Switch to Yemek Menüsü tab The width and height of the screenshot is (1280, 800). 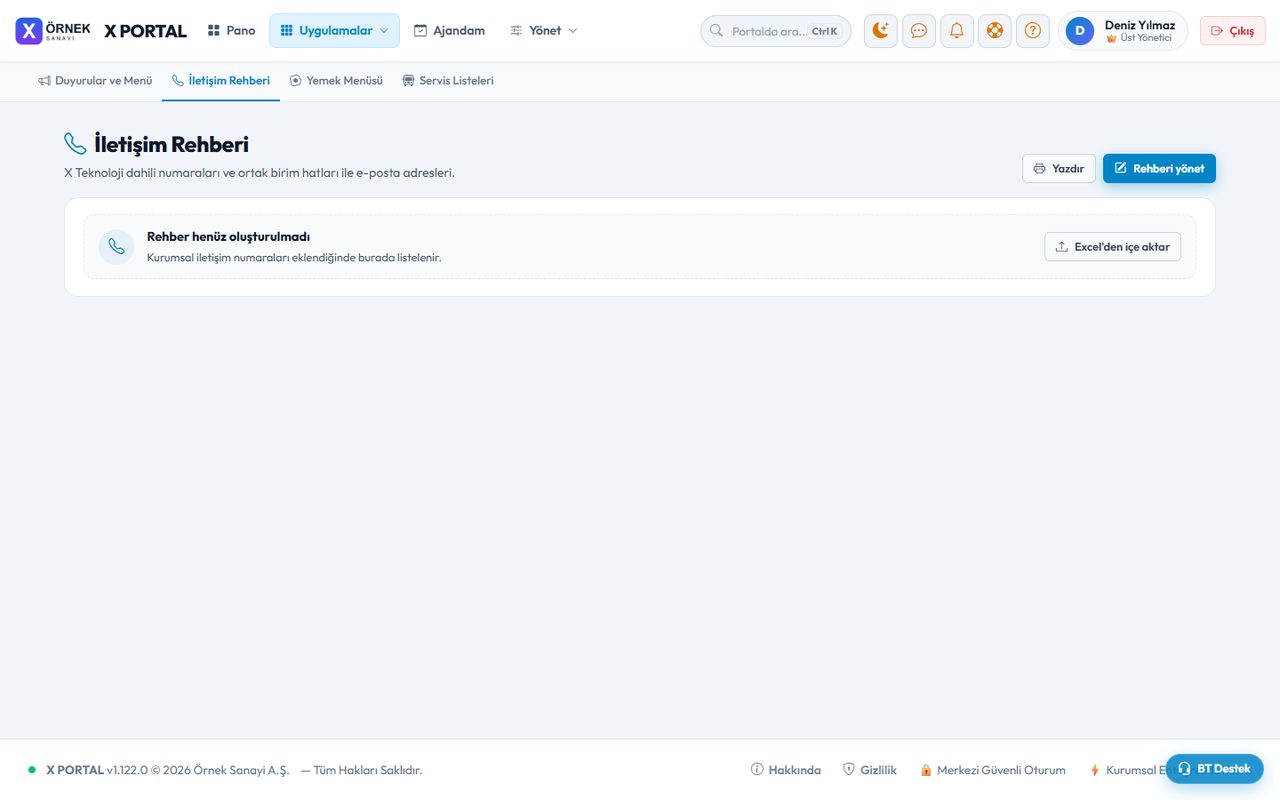[x=336, y=81]
